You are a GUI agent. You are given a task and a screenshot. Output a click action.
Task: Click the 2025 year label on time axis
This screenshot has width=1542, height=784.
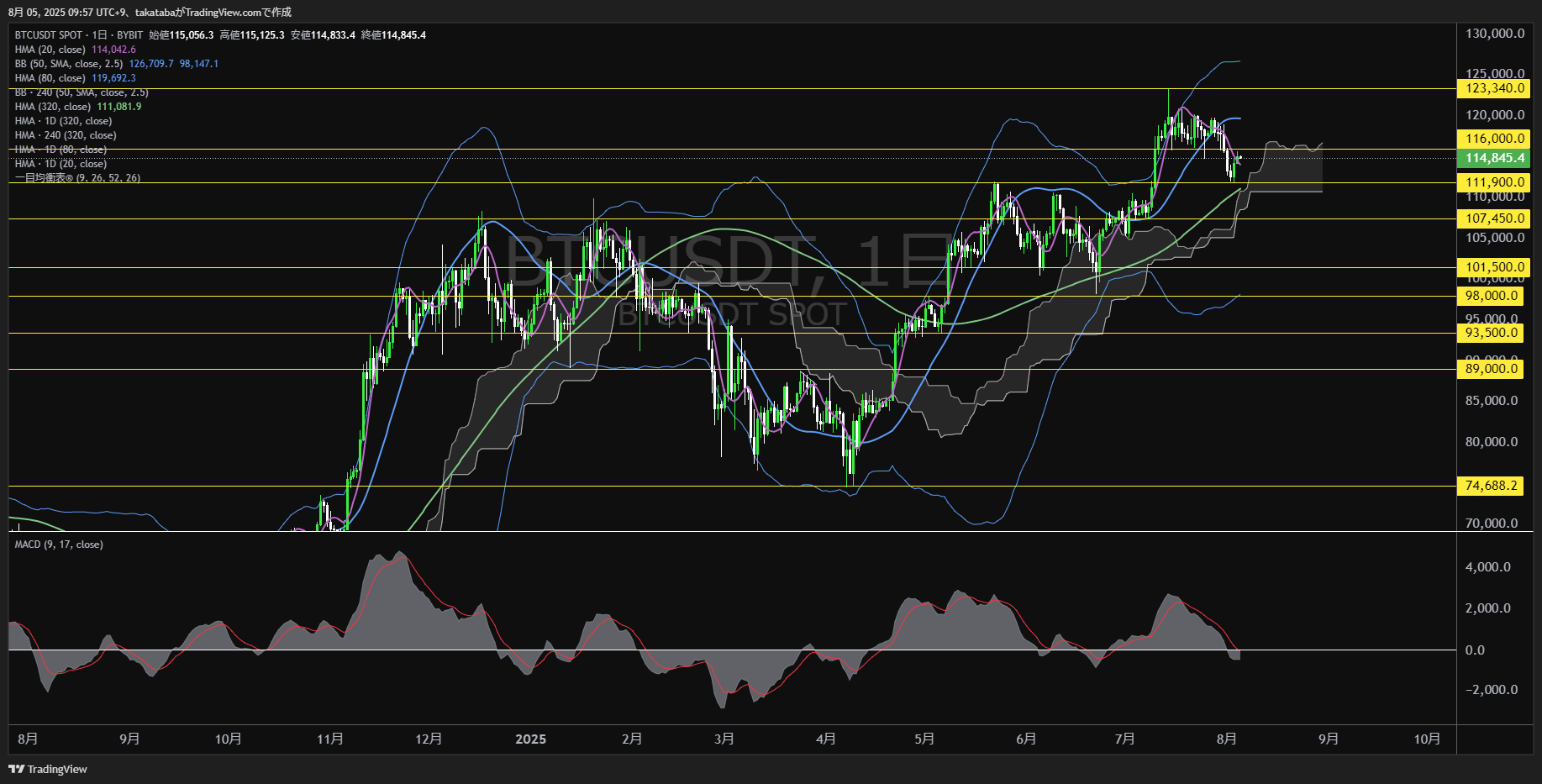tap(530, 739)
